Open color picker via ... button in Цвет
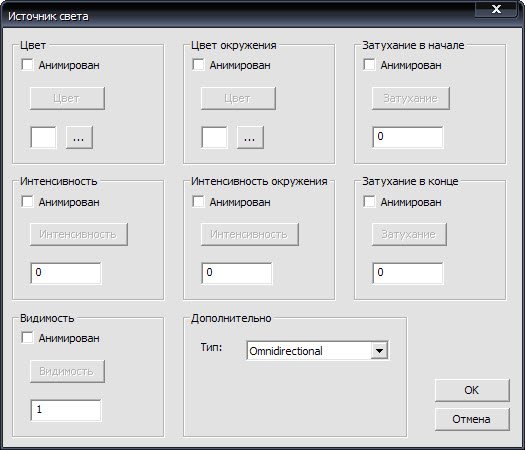 (x=79, y=137)
